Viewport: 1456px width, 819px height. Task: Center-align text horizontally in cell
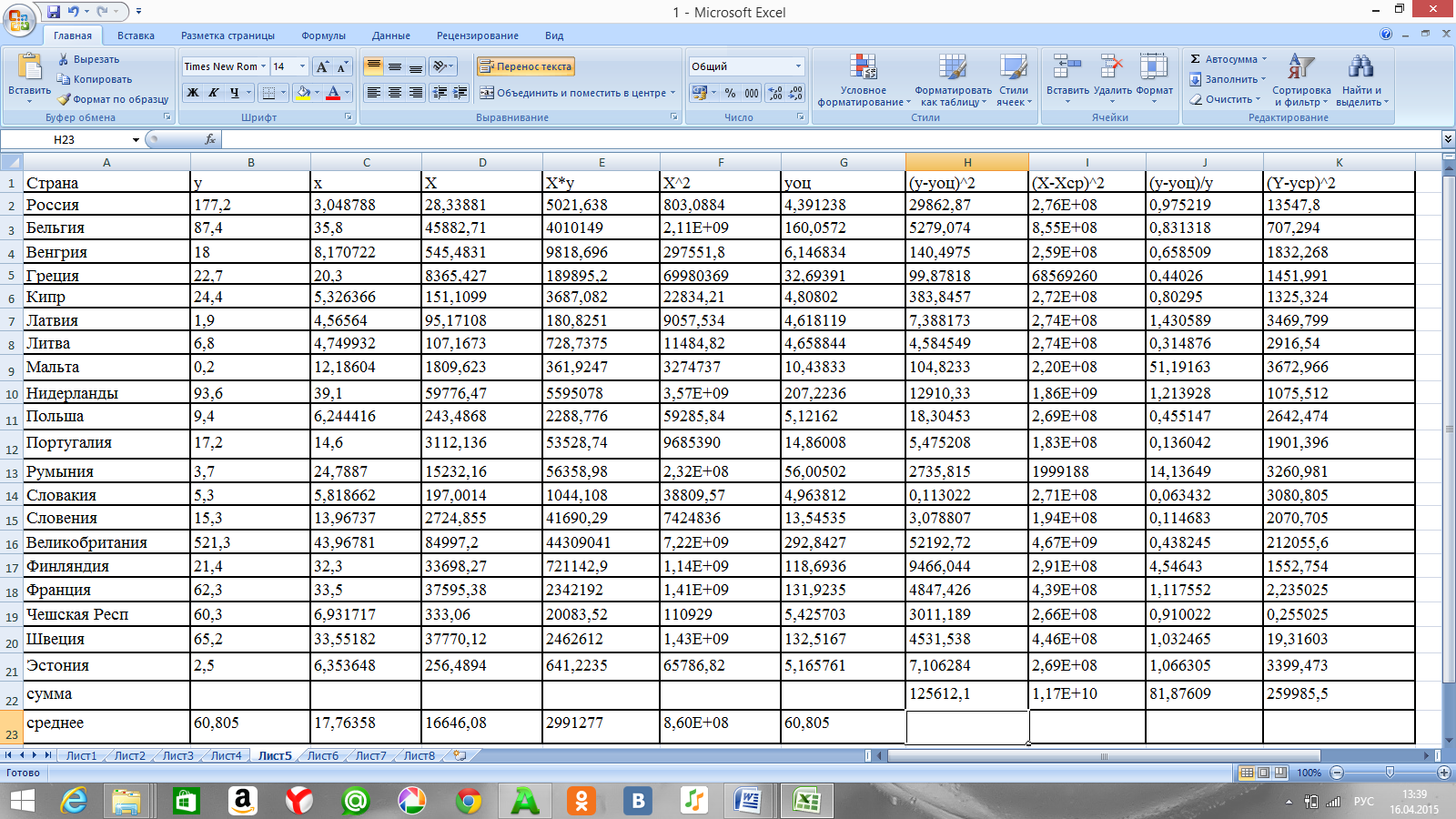tap(395, 93)
